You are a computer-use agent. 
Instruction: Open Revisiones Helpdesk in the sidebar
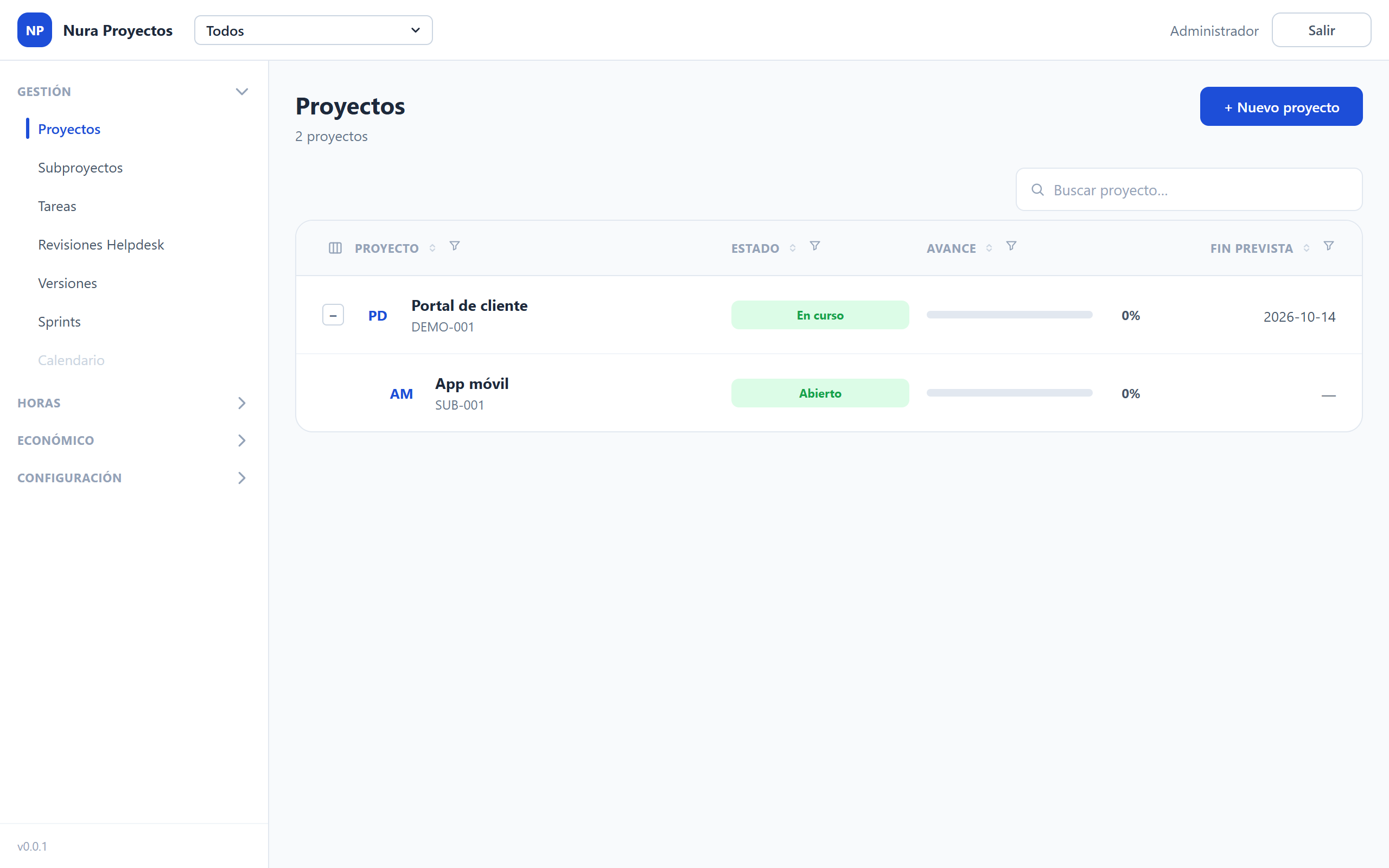click(x=101, y=245)
